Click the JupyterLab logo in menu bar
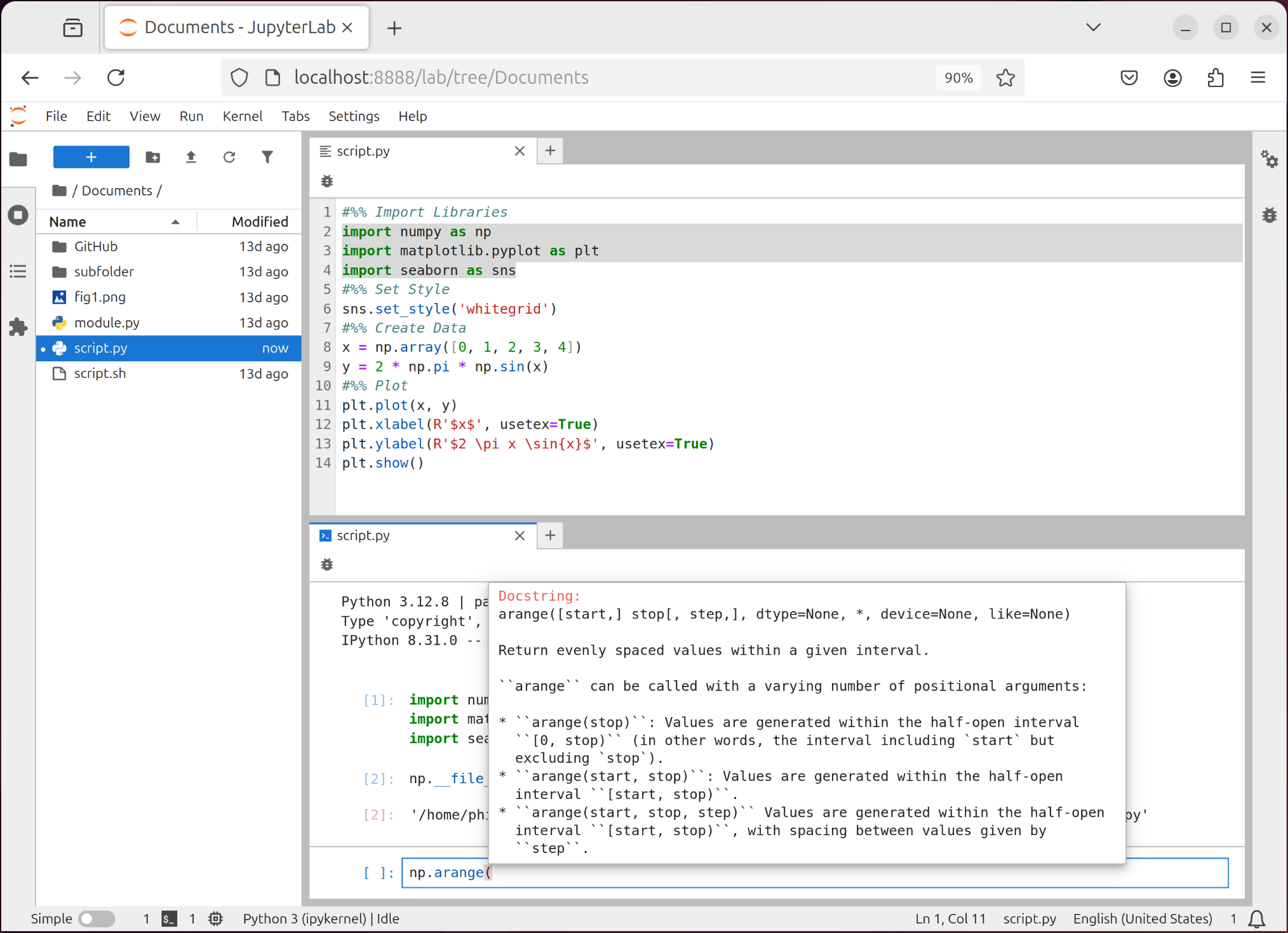 (x=18, y=116)
